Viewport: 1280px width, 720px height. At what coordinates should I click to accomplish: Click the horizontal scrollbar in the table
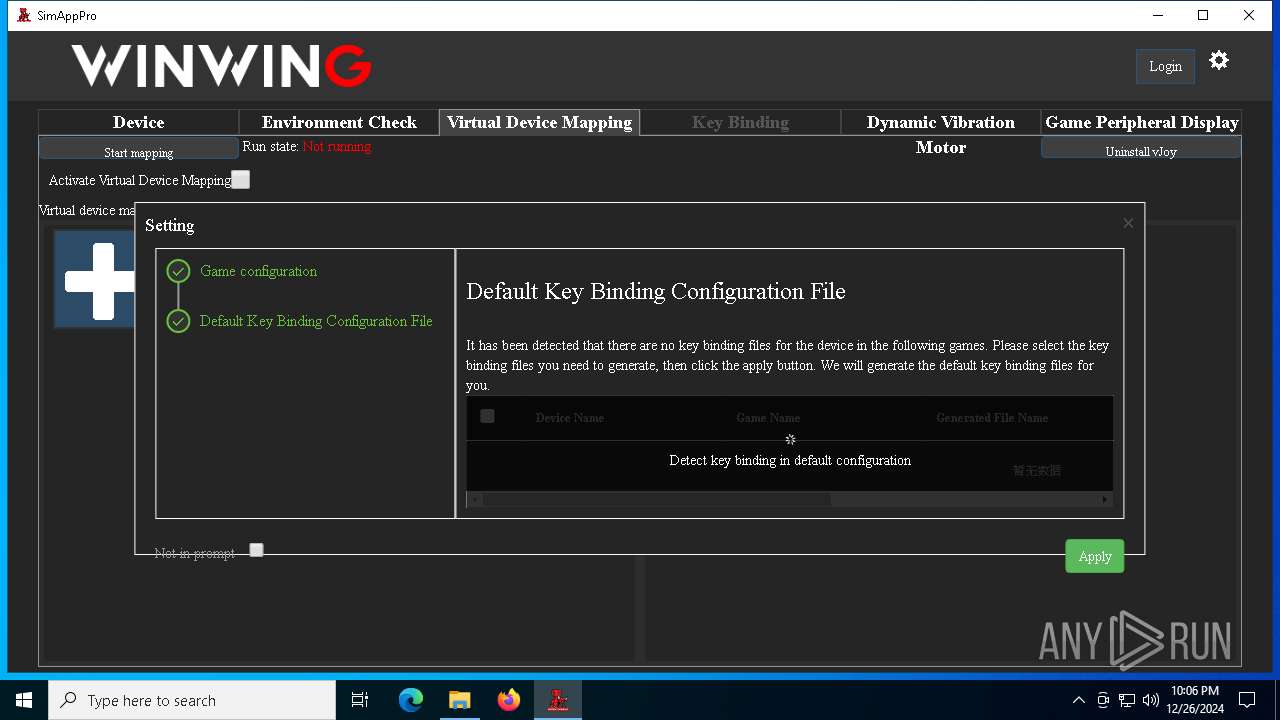coord(656,499)
